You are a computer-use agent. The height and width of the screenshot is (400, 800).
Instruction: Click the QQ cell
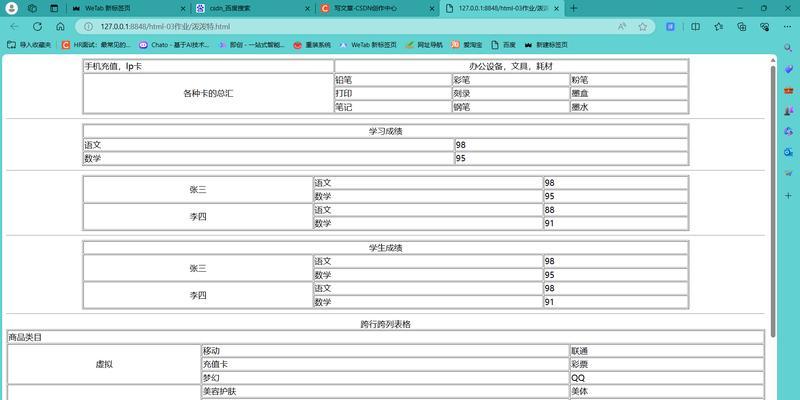point(667,378)
